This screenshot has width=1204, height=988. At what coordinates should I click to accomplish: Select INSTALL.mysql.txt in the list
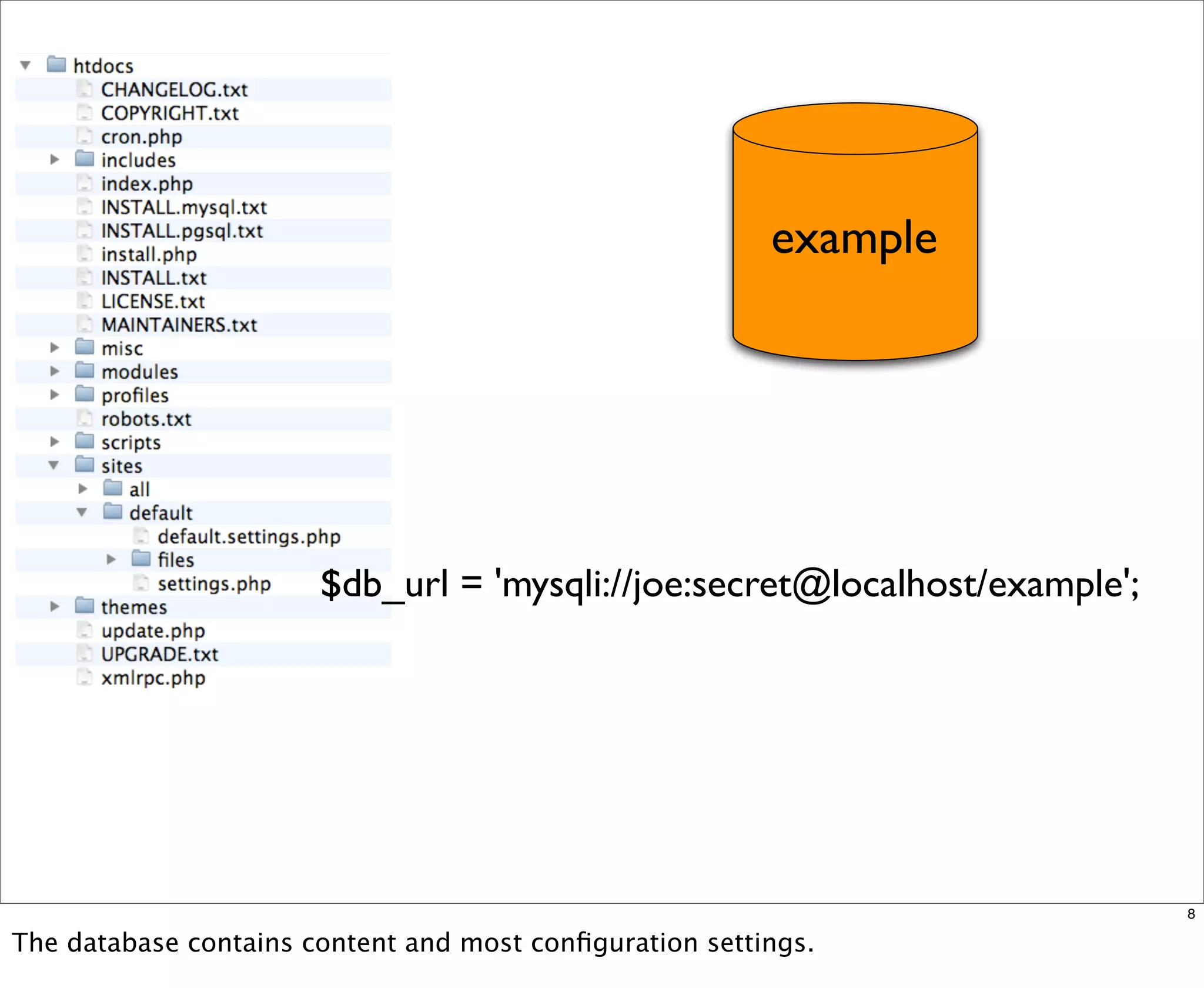pos(183,207)
